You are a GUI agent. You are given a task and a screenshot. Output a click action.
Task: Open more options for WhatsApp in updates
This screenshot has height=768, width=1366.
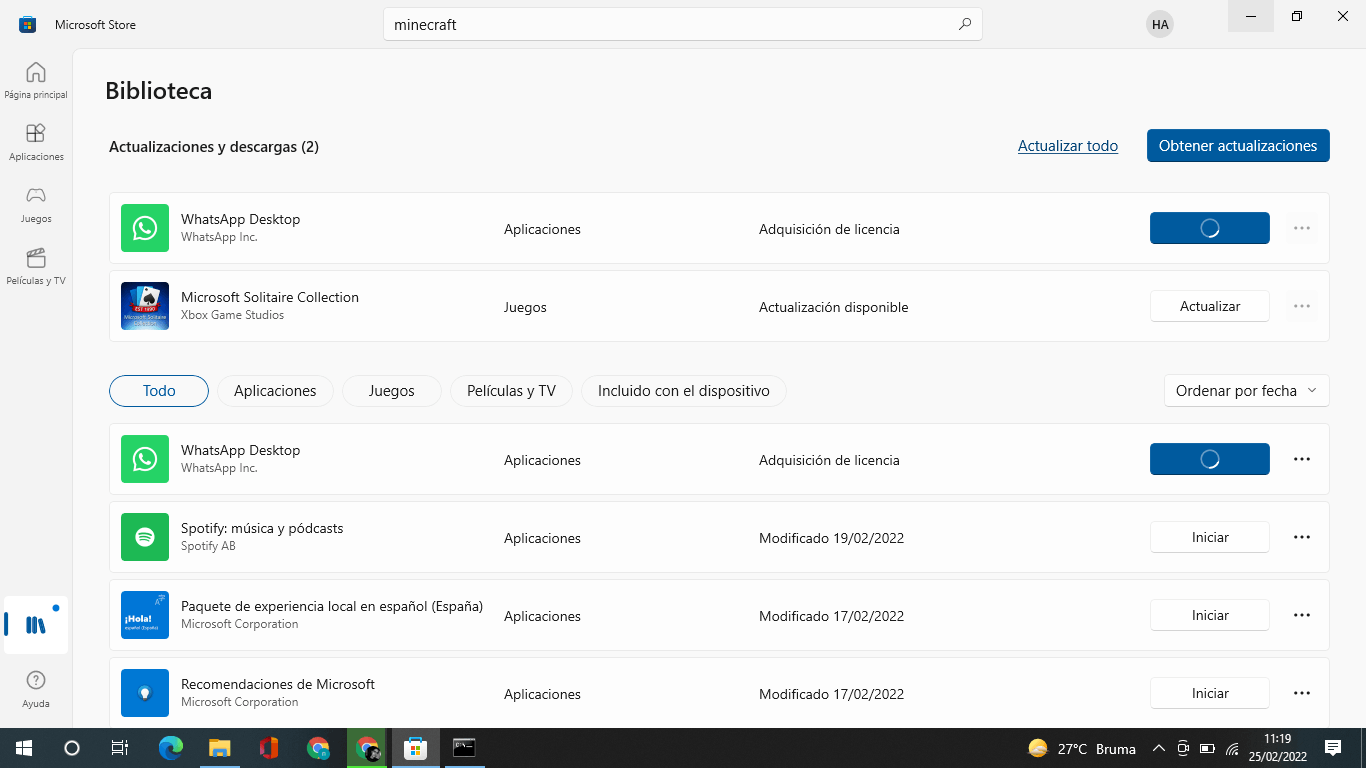click(x=1301, y=228)
